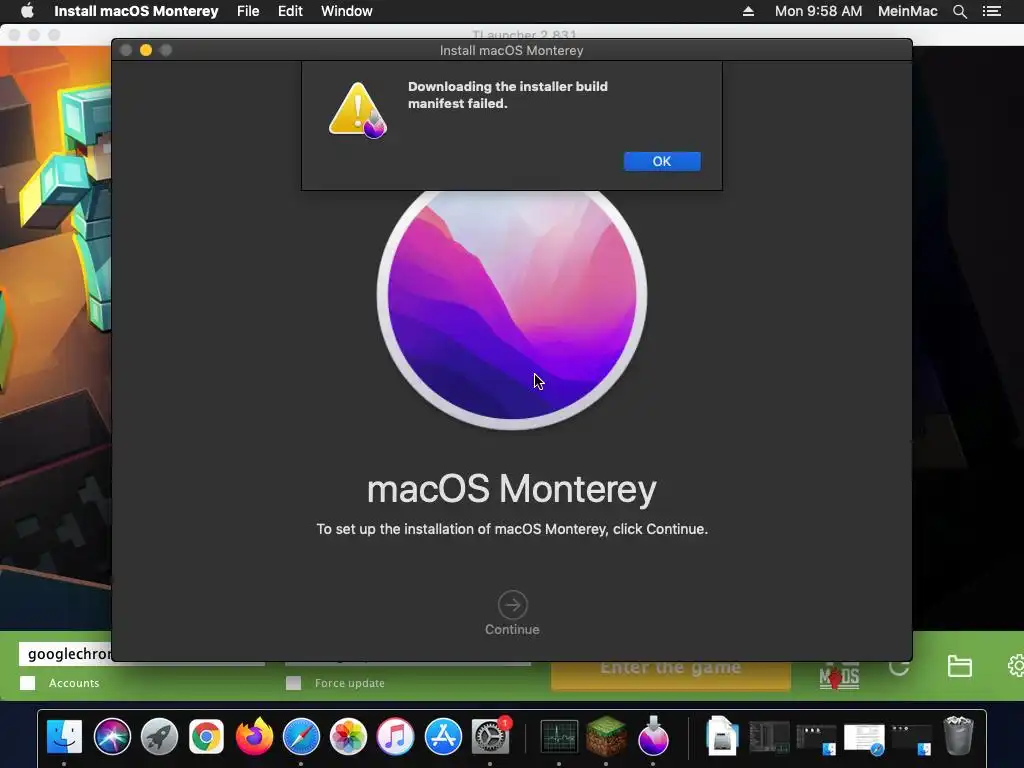Image resolution: width=1024 pixels, height=768 pixels.
Task: Open the folder icon in TLauncher
Action: click(959, 666)
